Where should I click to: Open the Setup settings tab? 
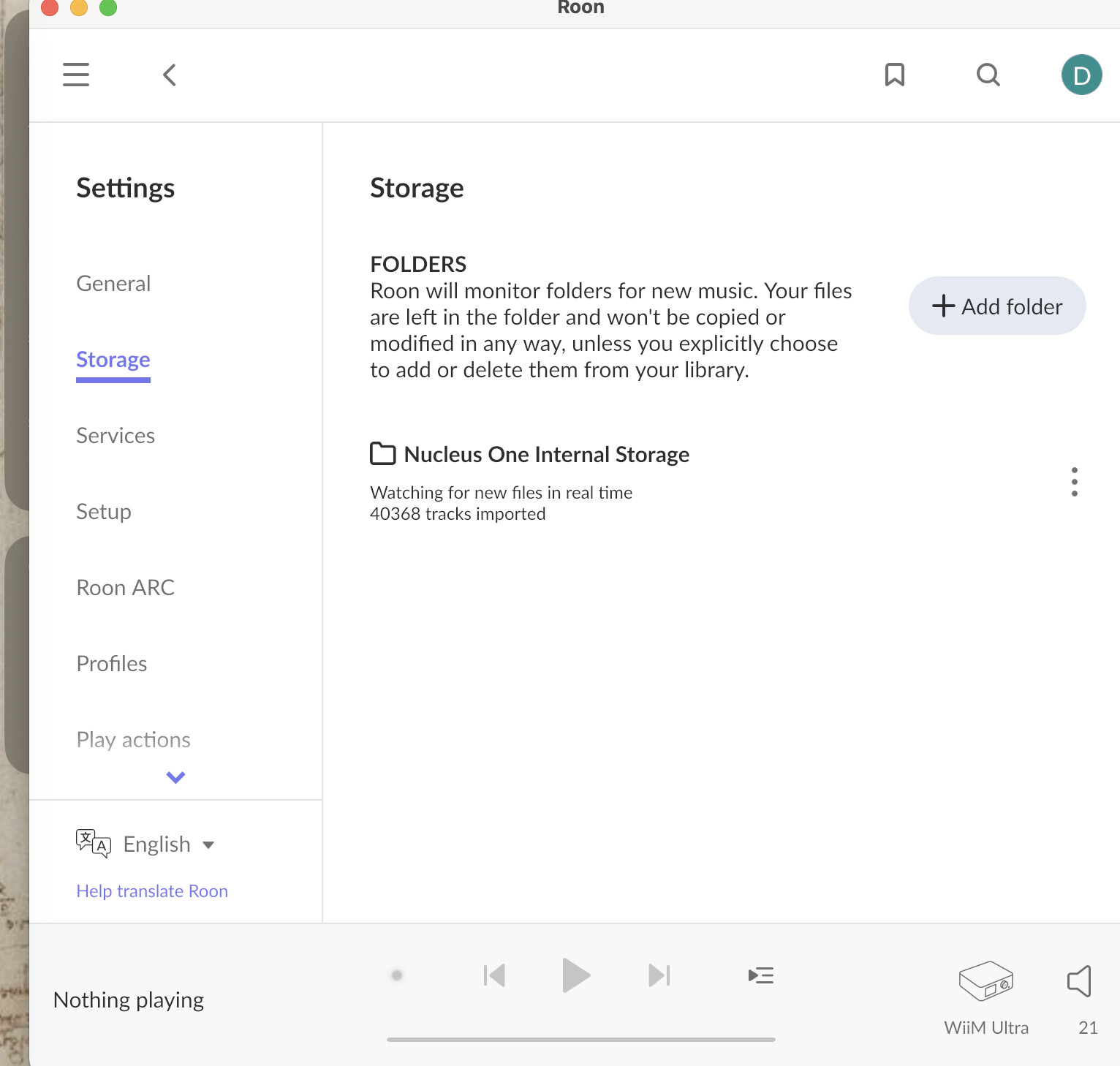click(x=104, y=512)
